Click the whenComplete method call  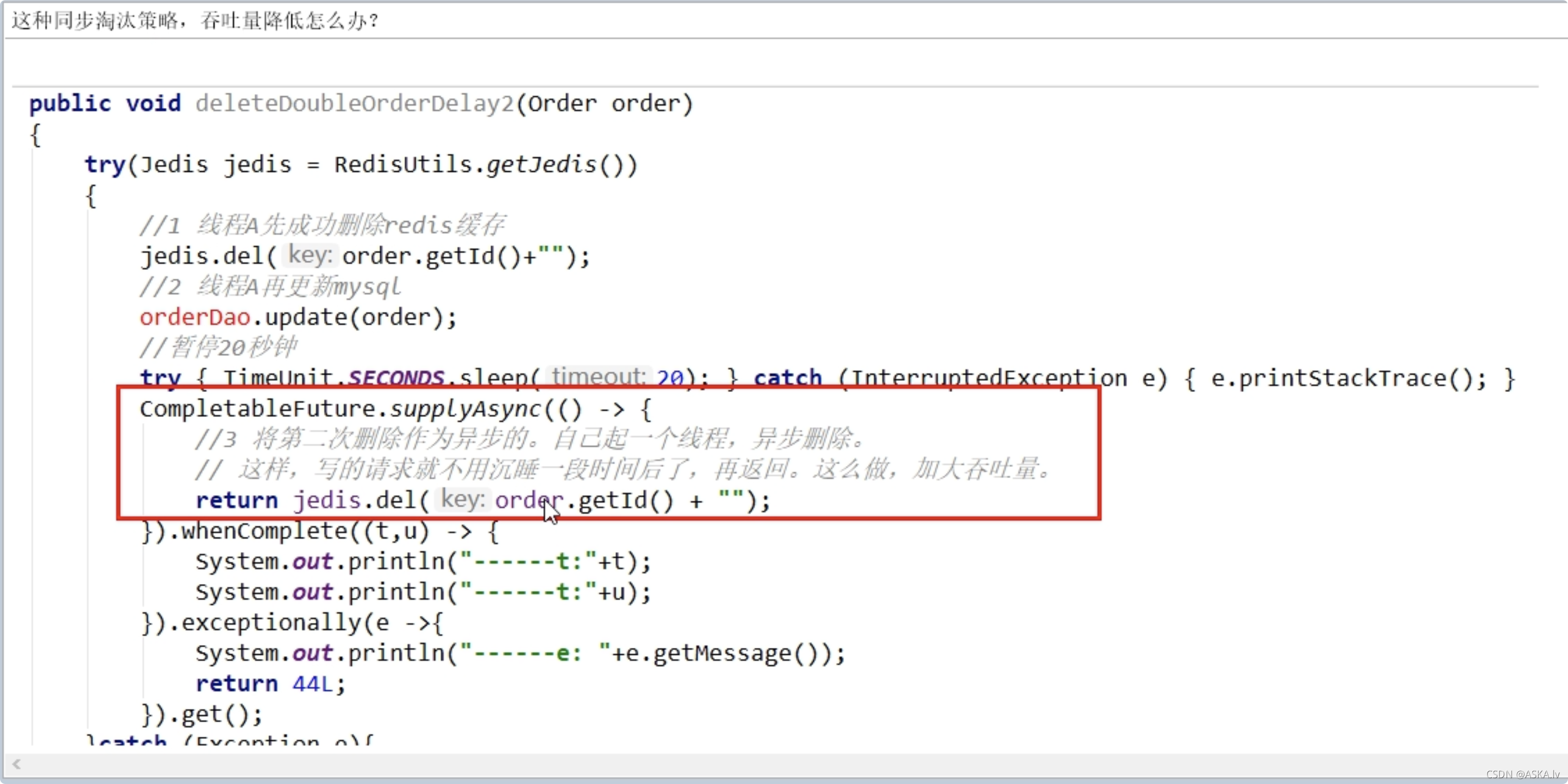[265, 531]
